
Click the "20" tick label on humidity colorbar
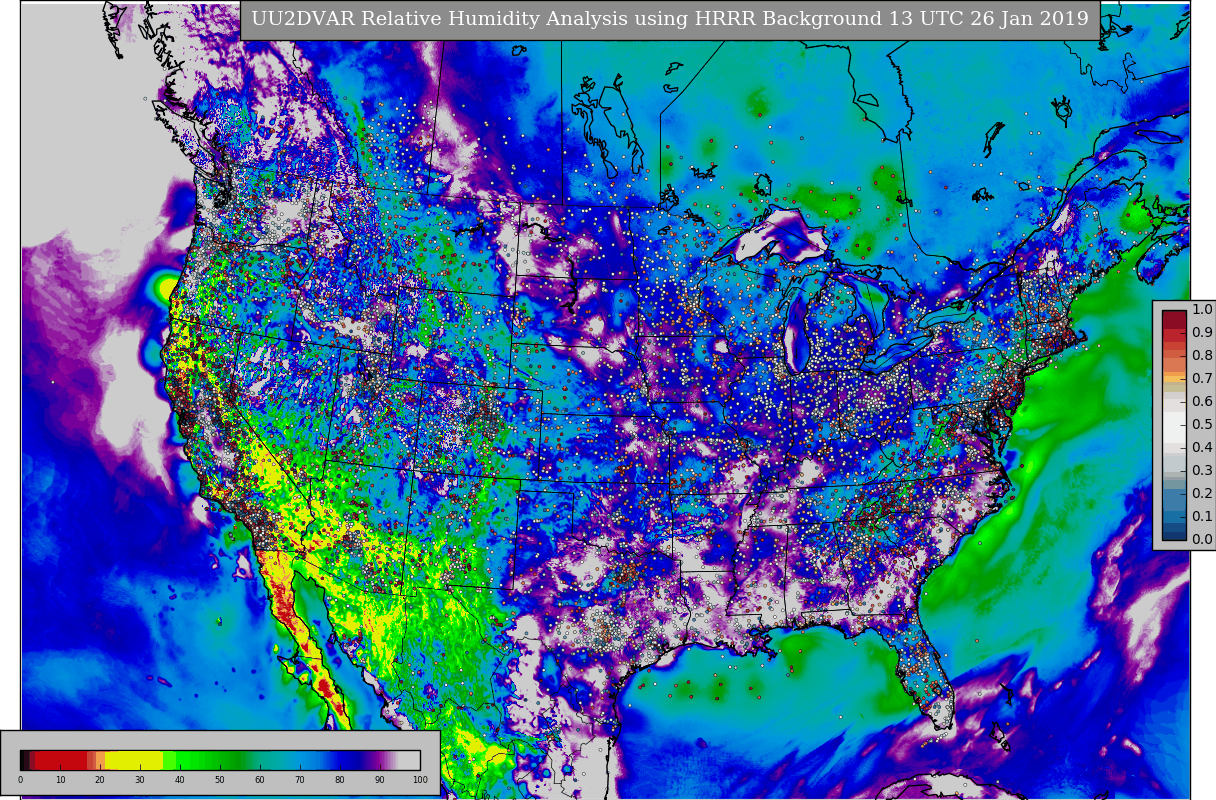point(100,780)
